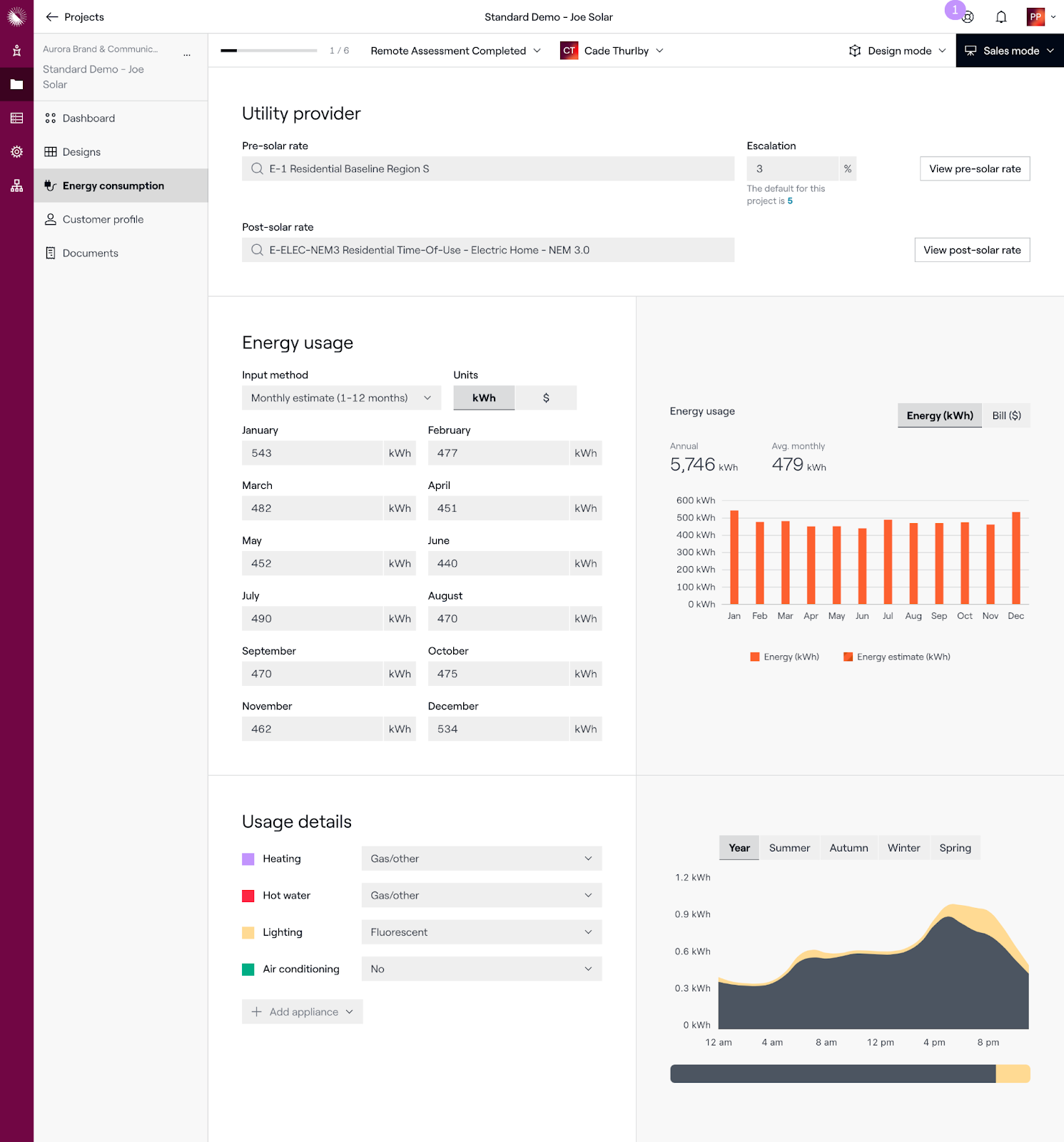Select the folder icon in left rail

click(x=16, y=84)
